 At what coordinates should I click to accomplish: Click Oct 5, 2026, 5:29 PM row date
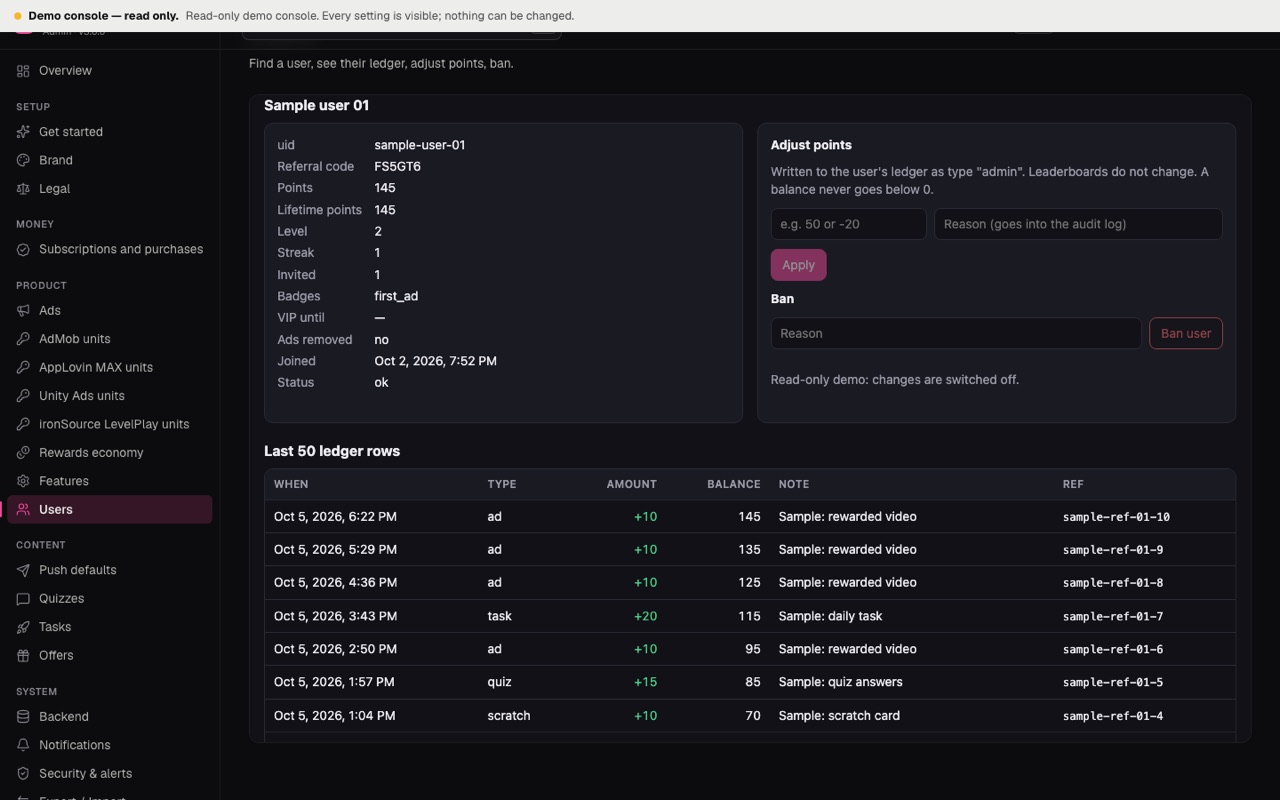pos(335,550)
